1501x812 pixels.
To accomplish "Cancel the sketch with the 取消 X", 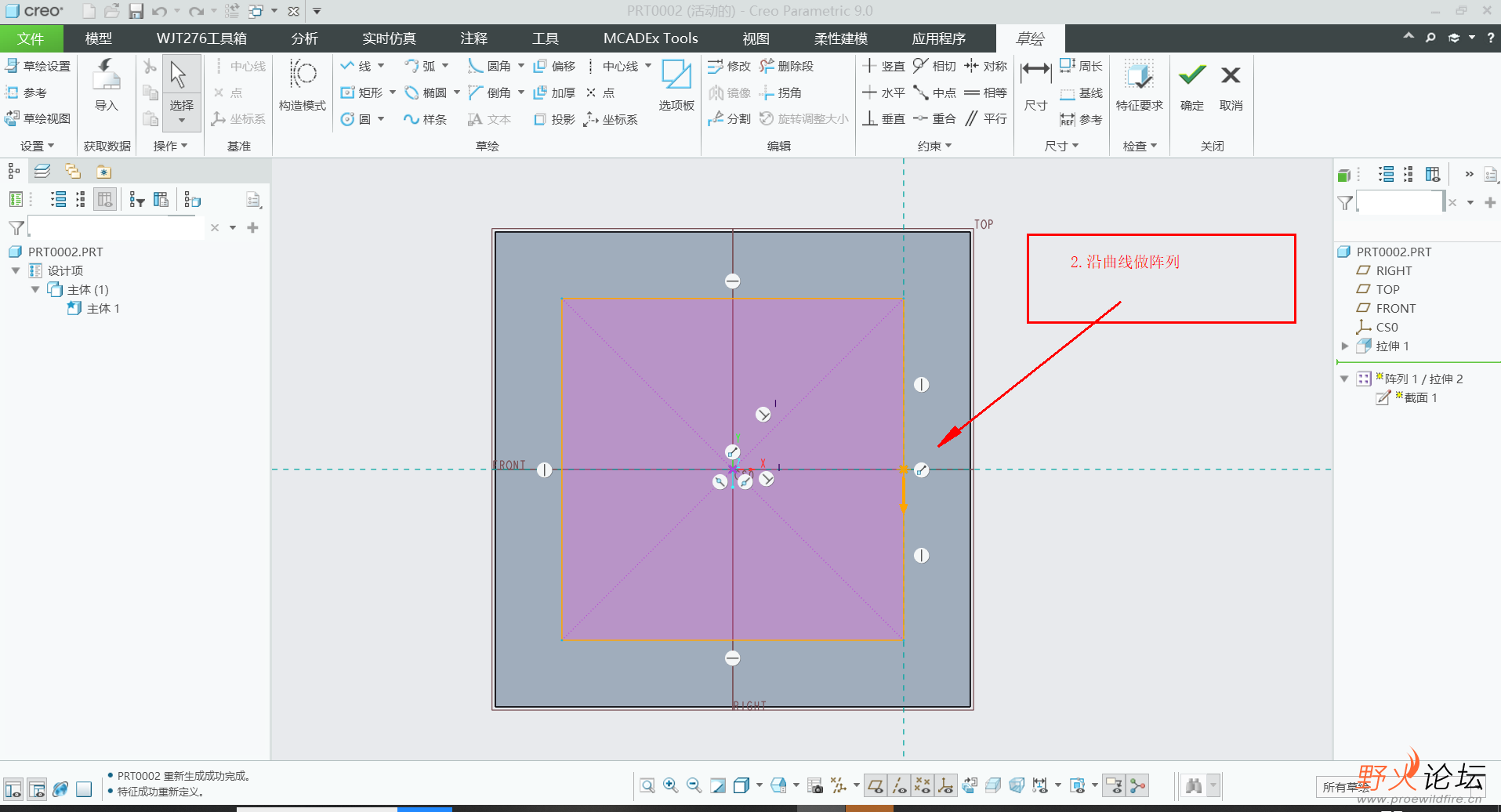I will point(1231,86).
